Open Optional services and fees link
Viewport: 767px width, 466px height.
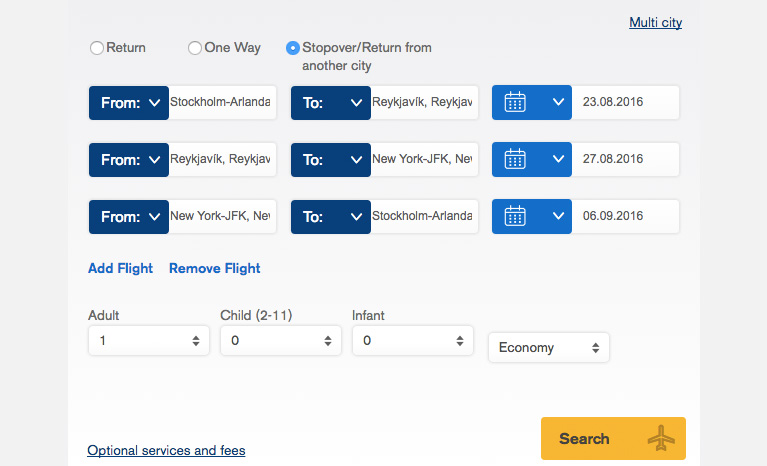tap(166, 450)
